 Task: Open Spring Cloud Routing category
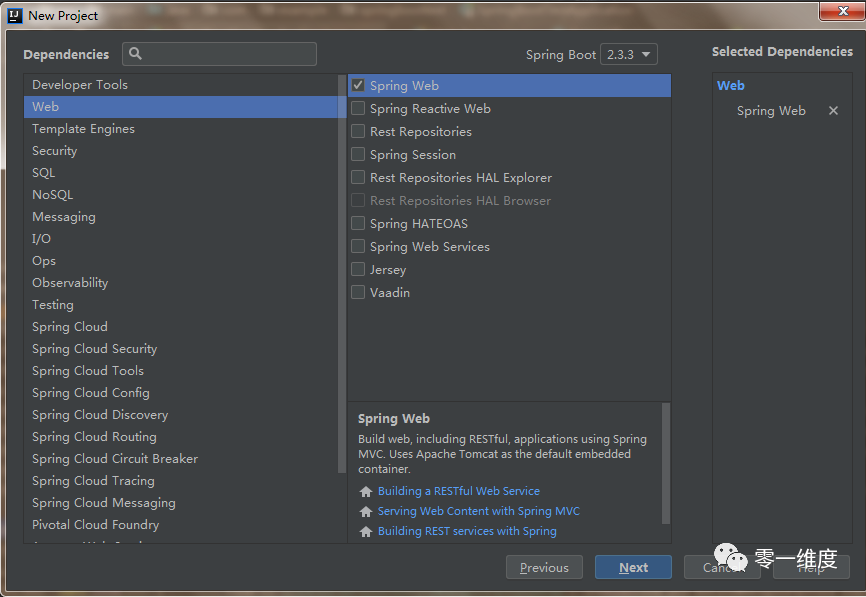pyautogui.click(x=181, y=437)
